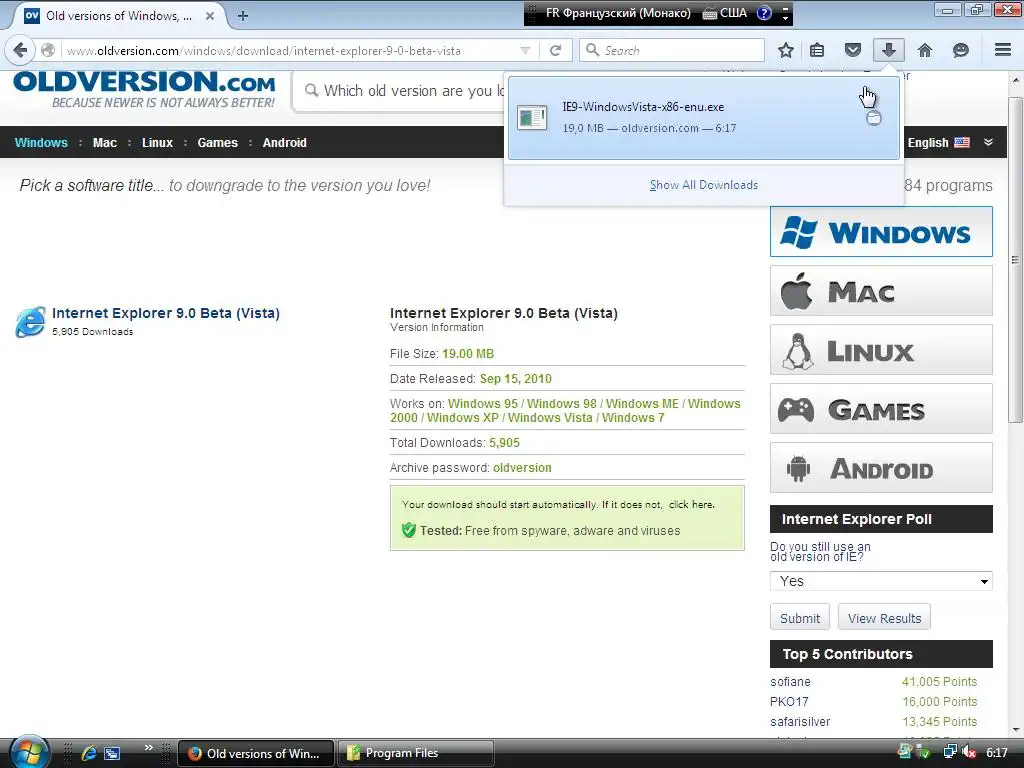Click the volume muted tray icon
Image resolution: width=1024 pixels, height=768 pixels.
(x=969, y=753)
